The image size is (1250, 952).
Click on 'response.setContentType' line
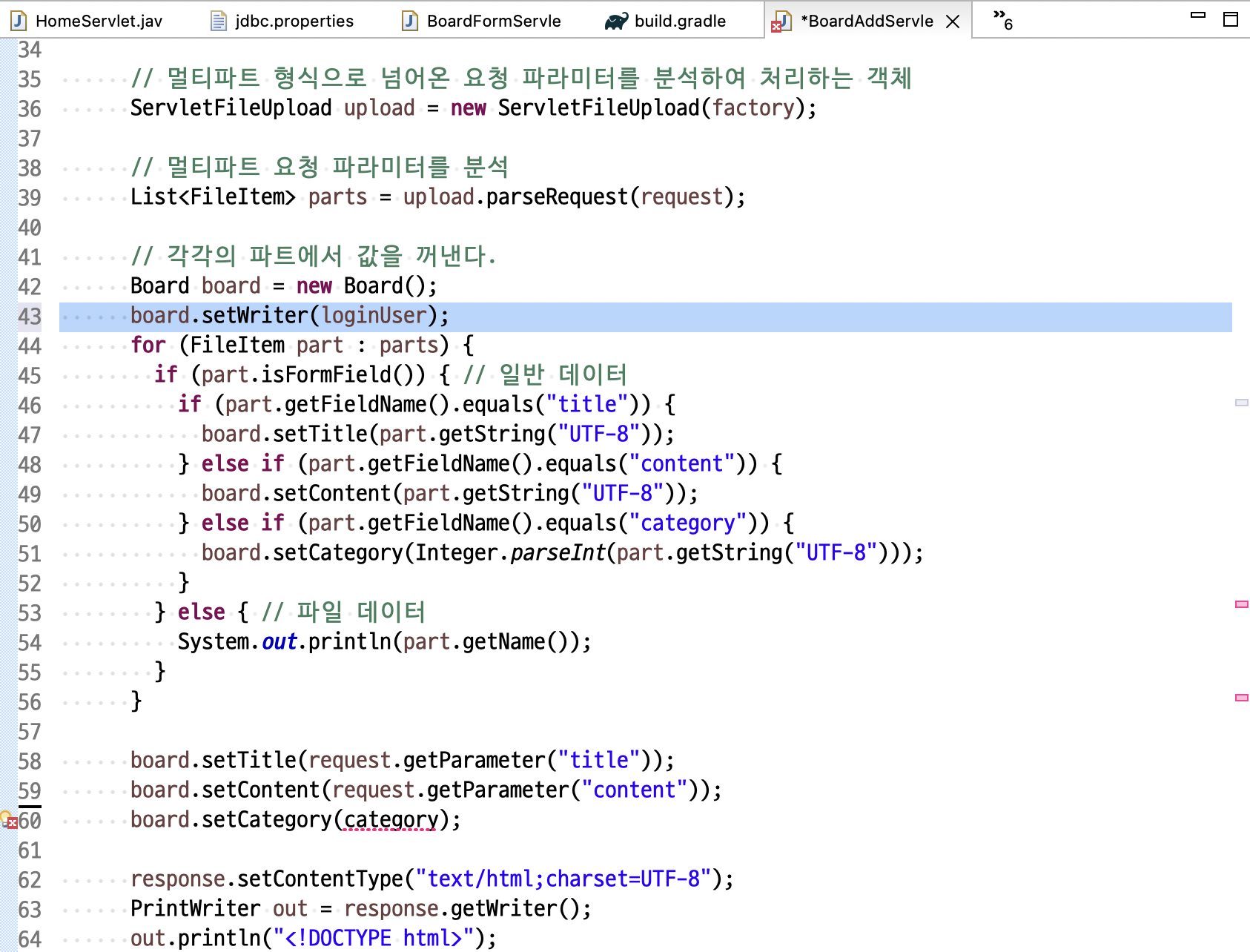[x=432, y=879]
